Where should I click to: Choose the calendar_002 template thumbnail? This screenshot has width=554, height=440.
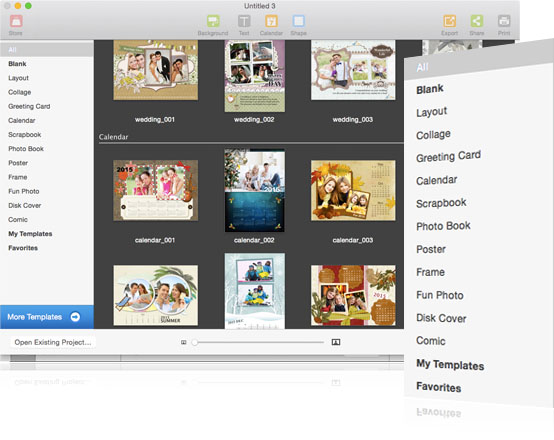coord(254,190)
